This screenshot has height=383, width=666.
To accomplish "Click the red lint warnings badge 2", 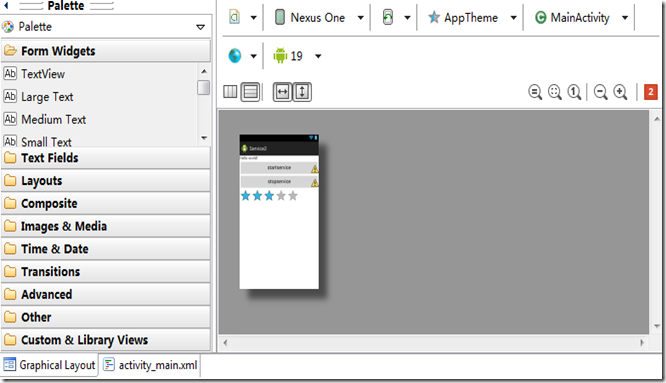I will coord(651,92).
